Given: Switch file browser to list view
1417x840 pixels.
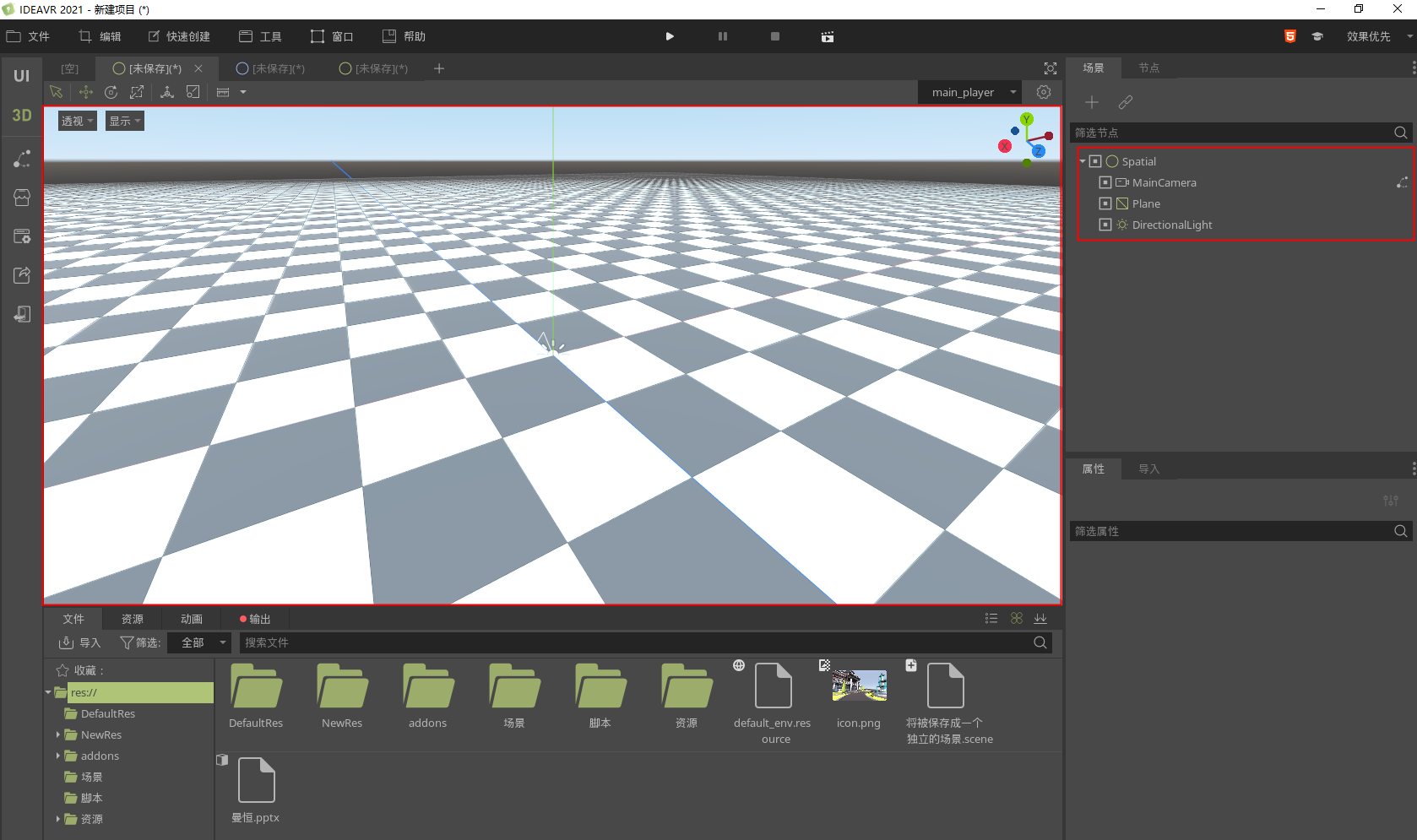Looking at the screenshot, I should coord(991,619).
